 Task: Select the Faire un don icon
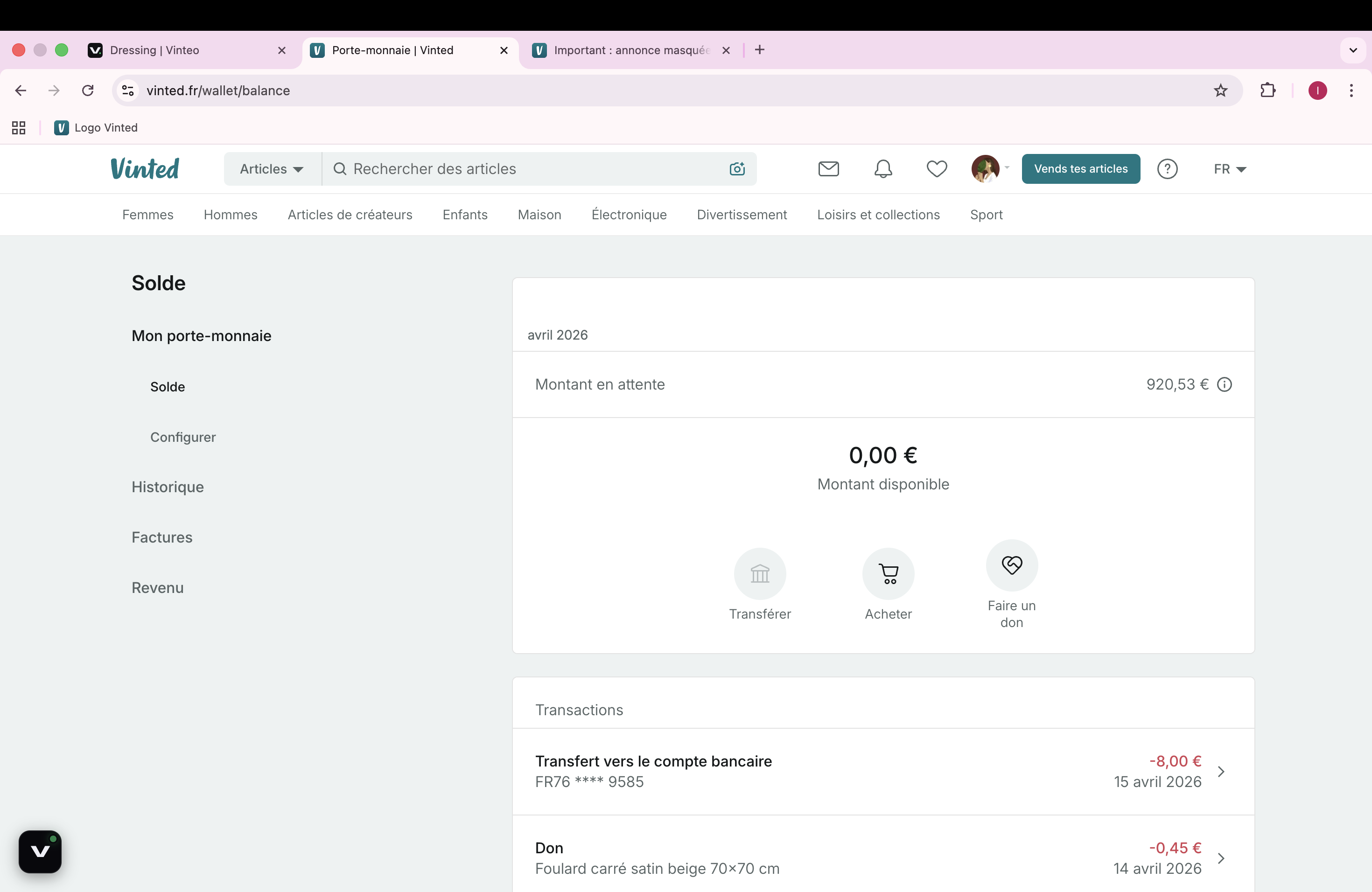[x=1012, y=564]
